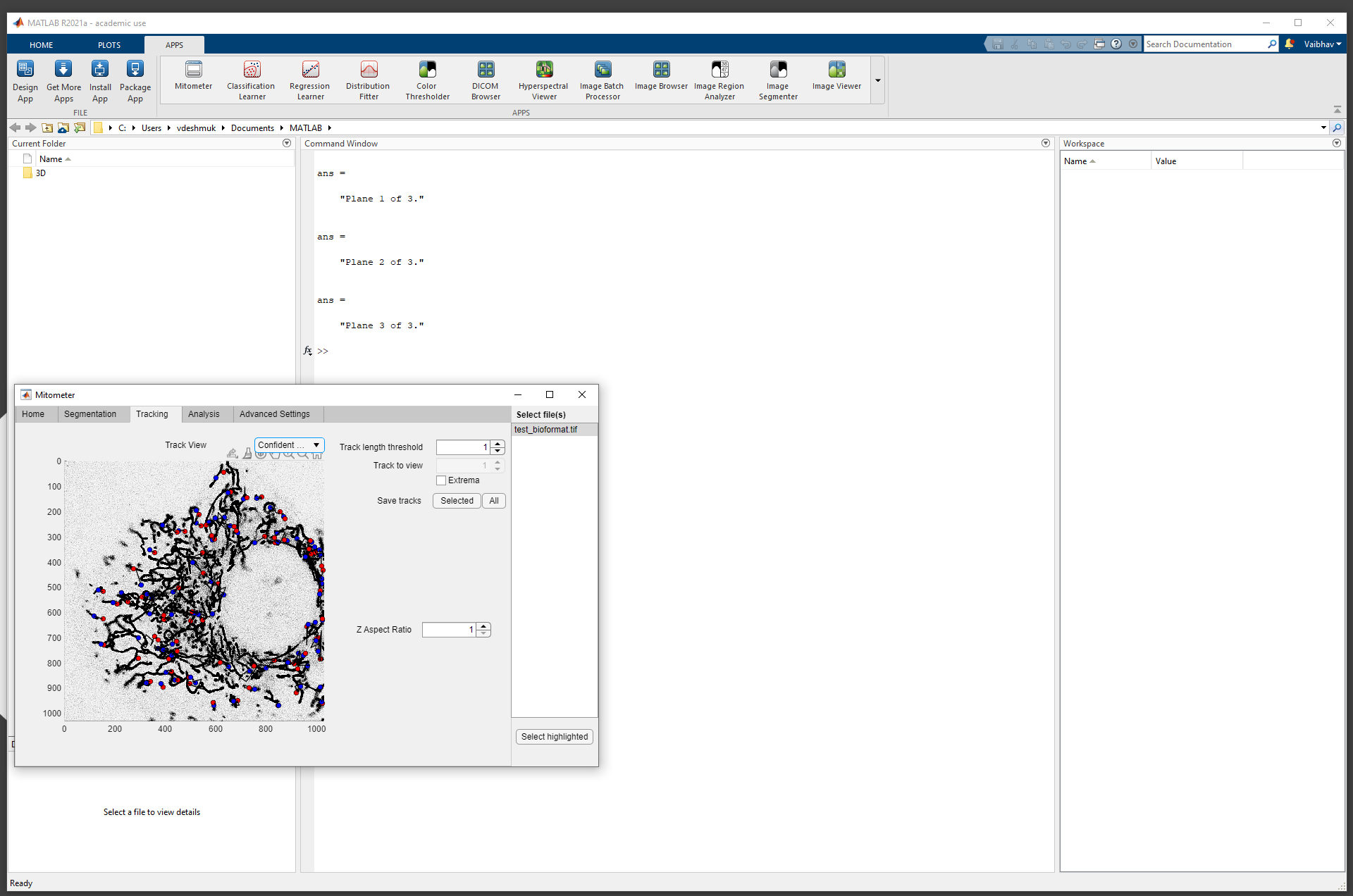Click the Select highlighted button

click(x=554, y=736)
